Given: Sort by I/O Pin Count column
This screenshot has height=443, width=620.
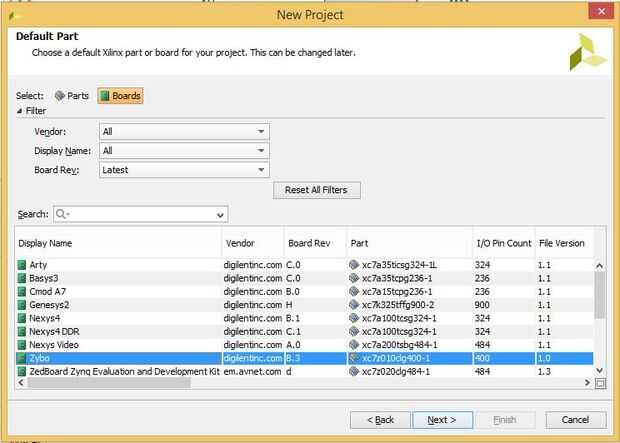Looking at the screenshot, I should (504, 243).
